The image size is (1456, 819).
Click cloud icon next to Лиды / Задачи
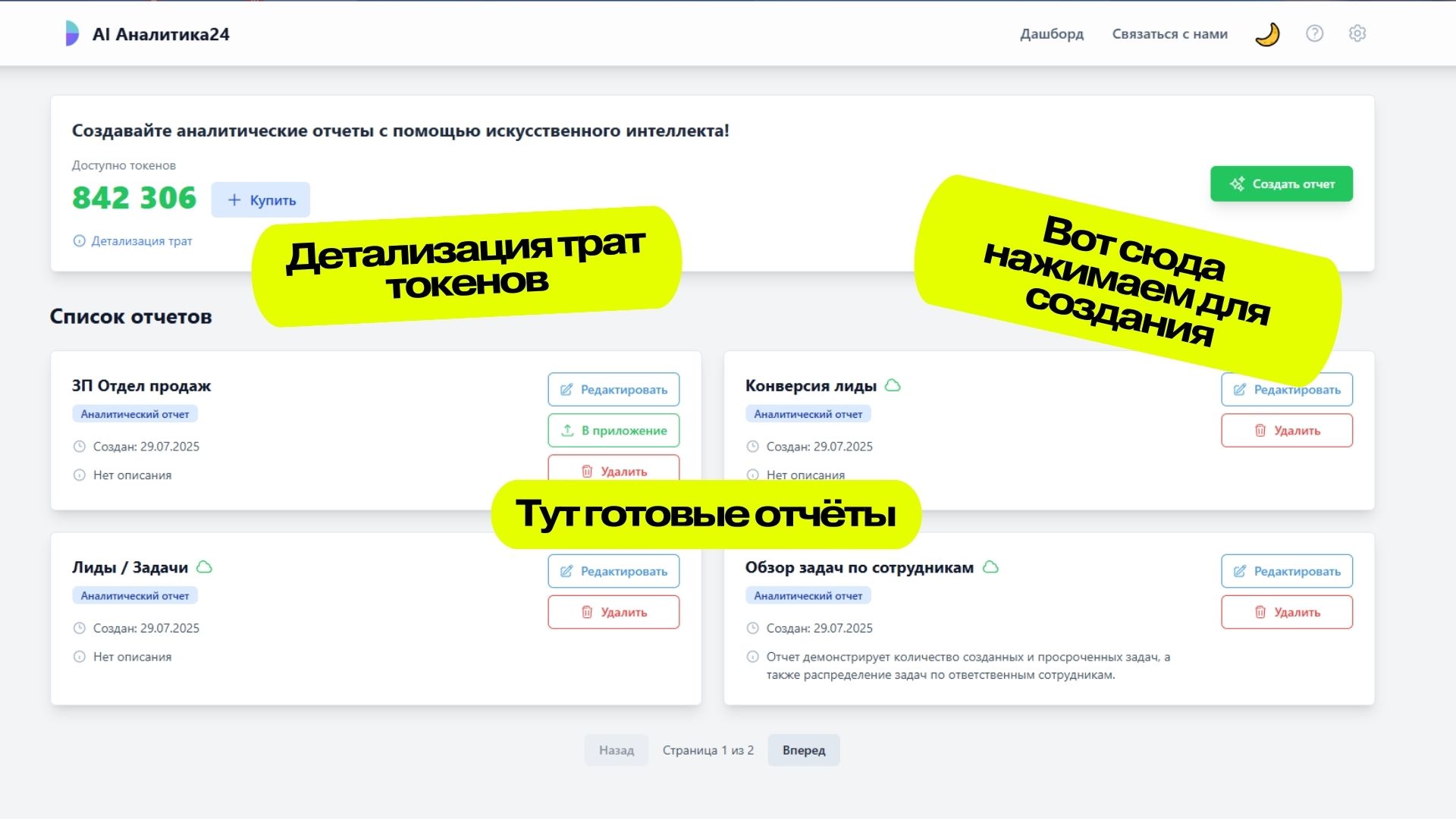(x=204, y=567)
